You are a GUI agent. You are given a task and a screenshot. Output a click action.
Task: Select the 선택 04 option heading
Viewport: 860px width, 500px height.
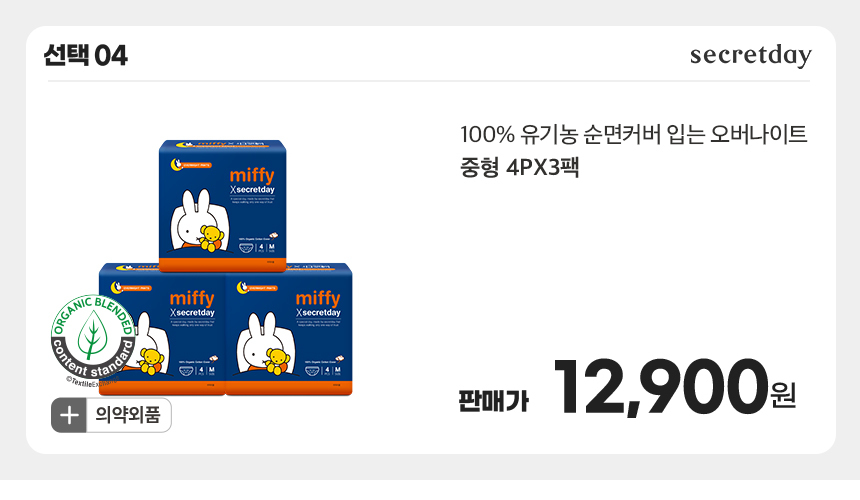click(x=85, y=55)
